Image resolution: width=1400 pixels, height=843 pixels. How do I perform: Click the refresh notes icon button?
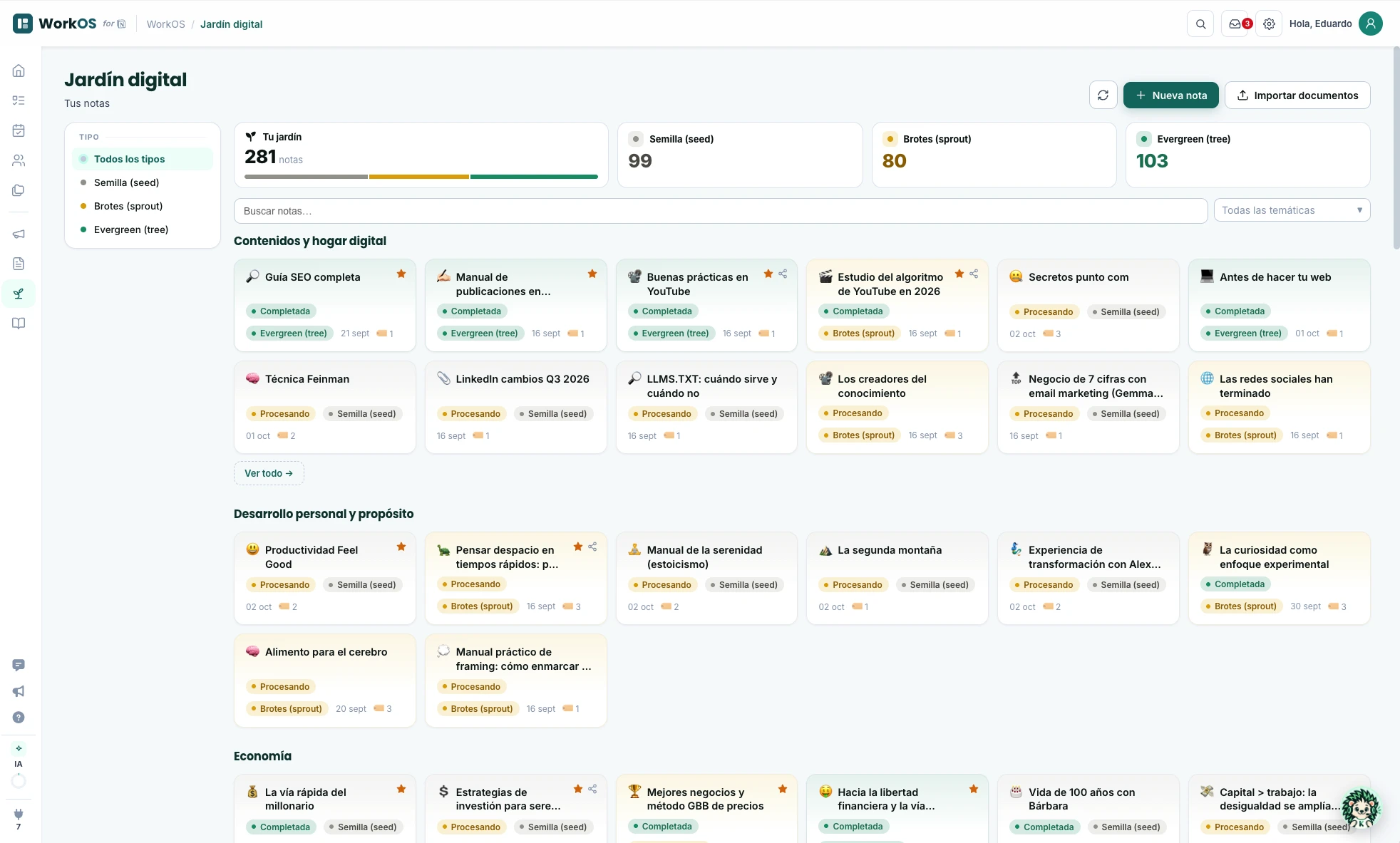pos(1103,95)
